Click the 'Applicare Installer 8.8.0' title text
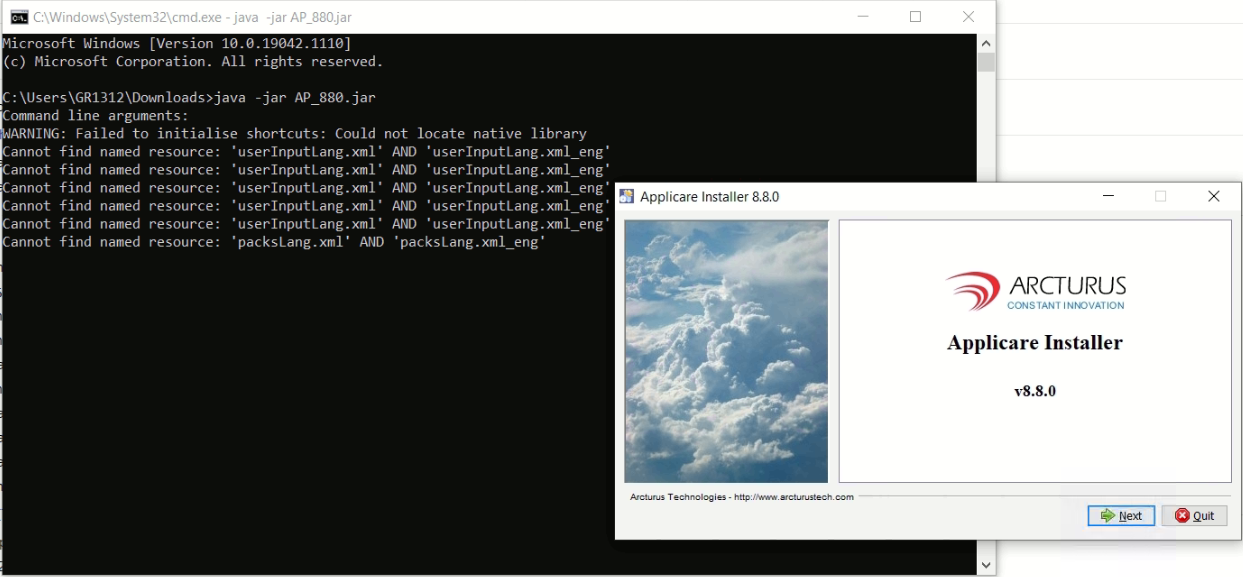Viewport: 1243px width, 577px height. 709,197
